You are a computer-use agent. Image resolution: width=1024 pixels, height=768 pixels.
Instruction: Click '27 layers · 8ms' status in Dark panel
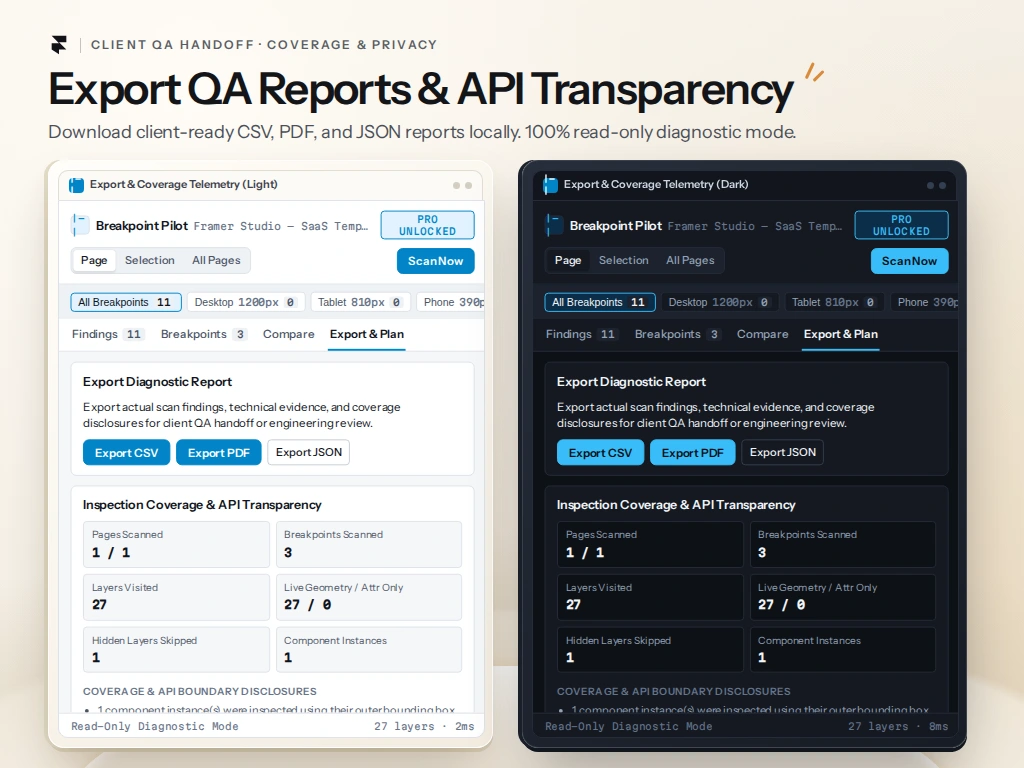898,726
